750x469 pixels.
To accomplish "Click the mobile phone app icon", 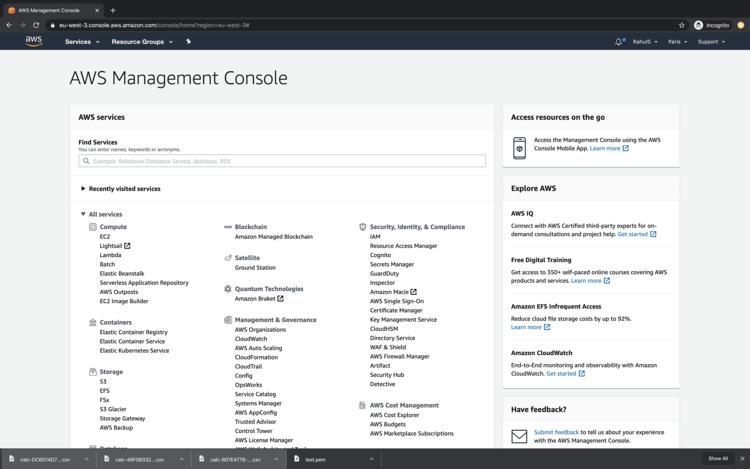I will [519, 148].
